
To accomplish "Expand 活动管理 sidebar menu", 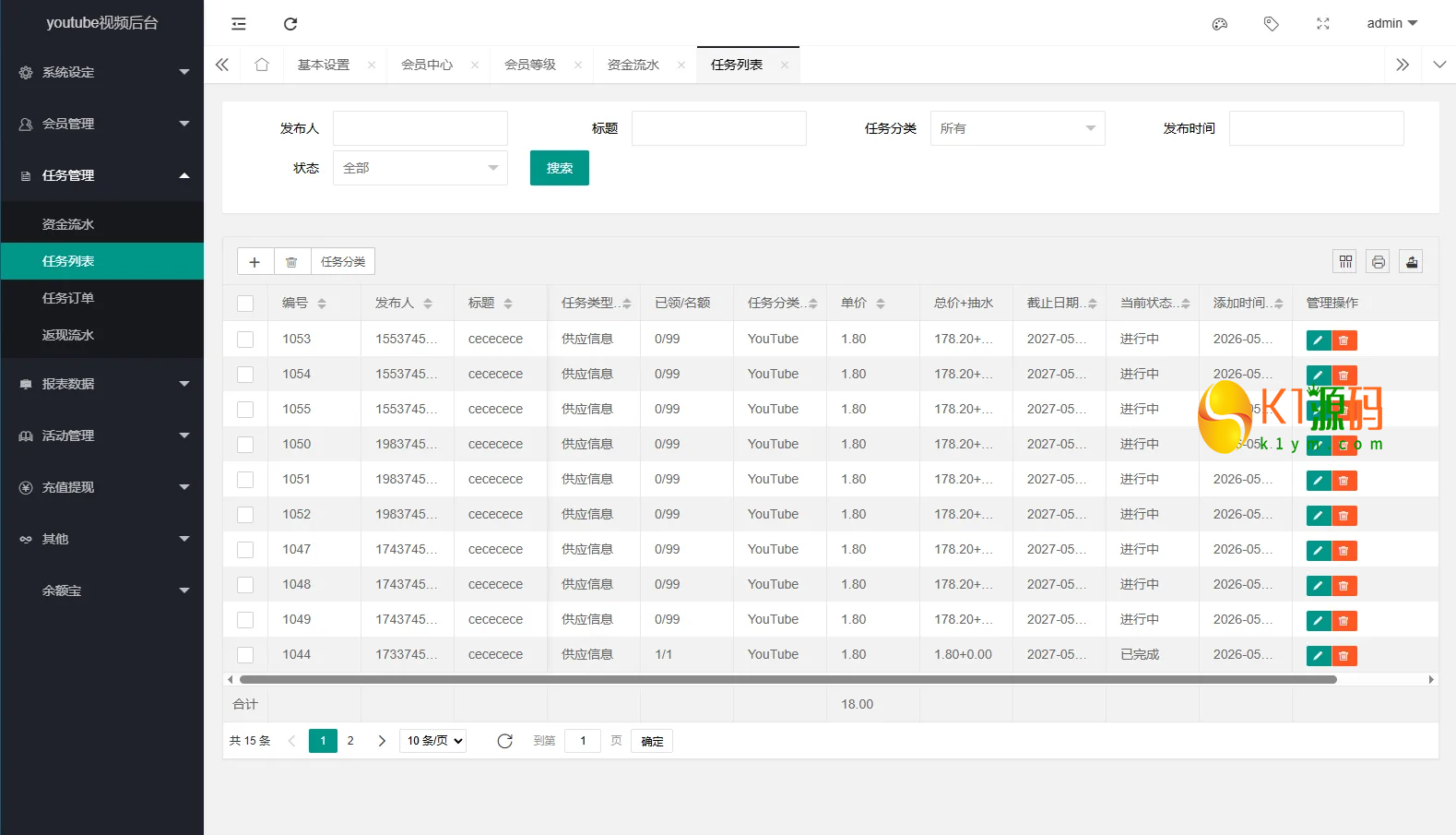I will click(102, 435).
